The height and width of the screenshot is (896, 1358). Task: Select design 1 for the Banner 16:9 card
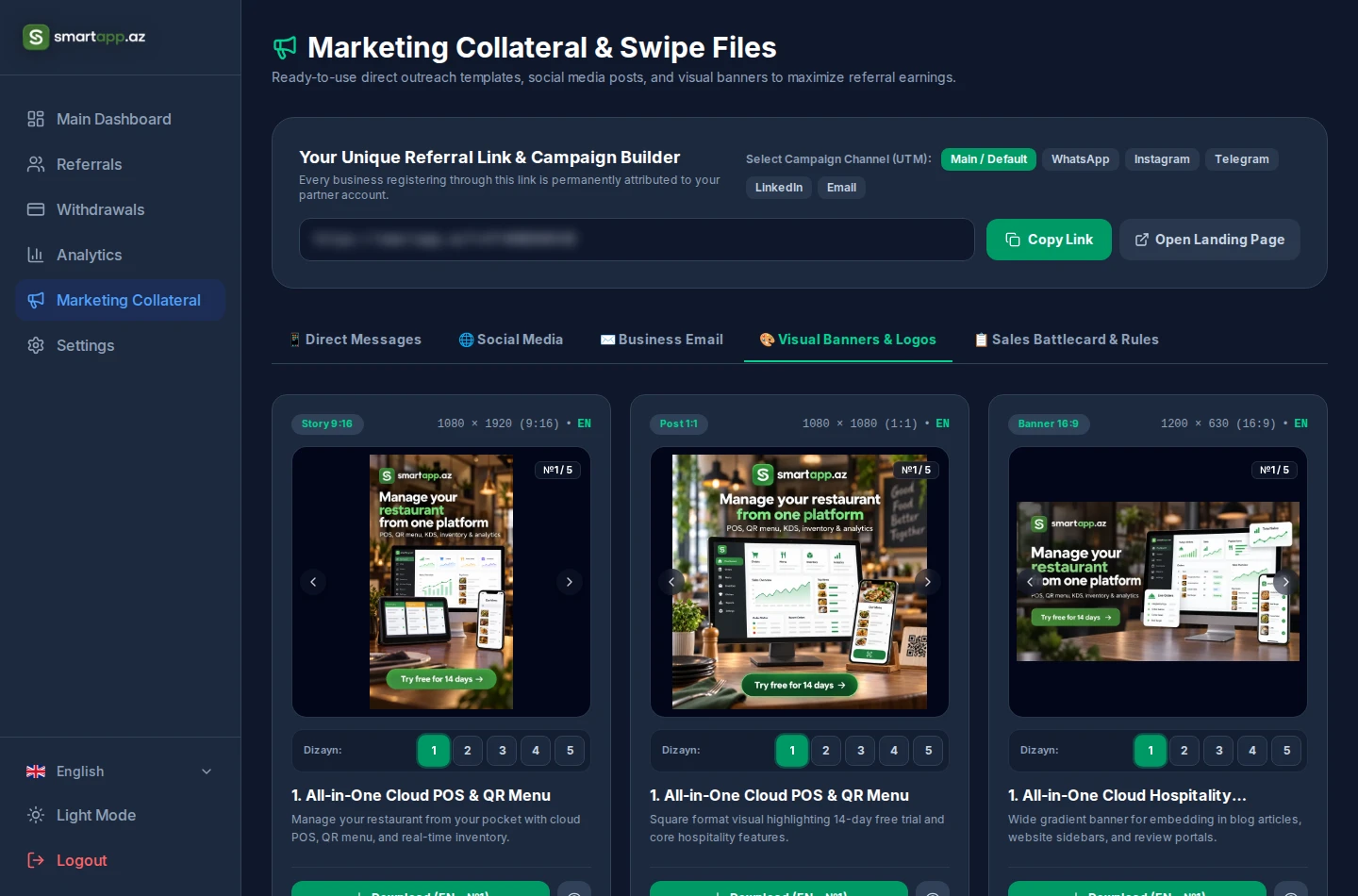coord(1151,751)
